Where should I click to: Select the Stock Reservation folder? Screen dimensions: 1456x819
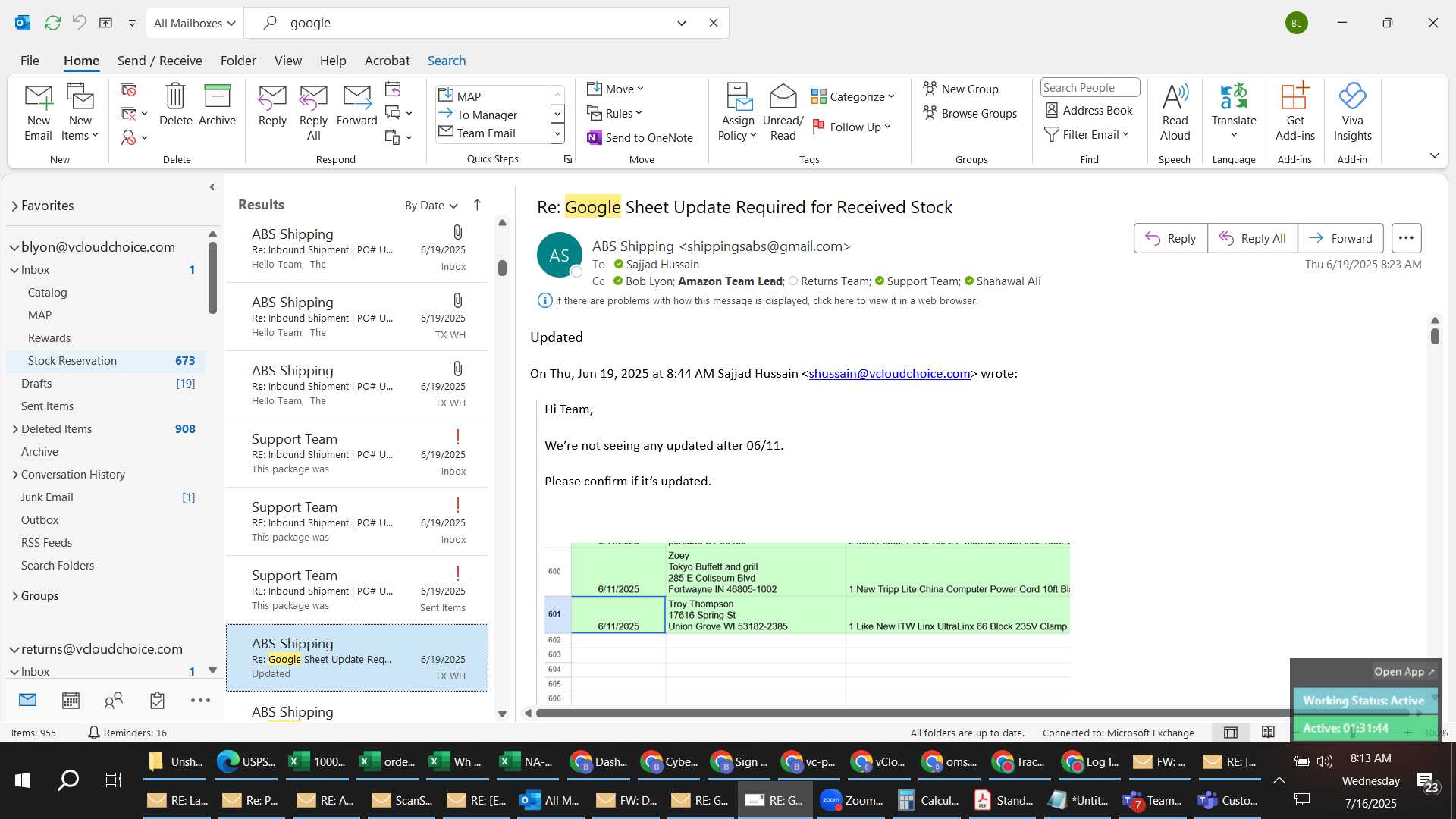click(106, 361)
